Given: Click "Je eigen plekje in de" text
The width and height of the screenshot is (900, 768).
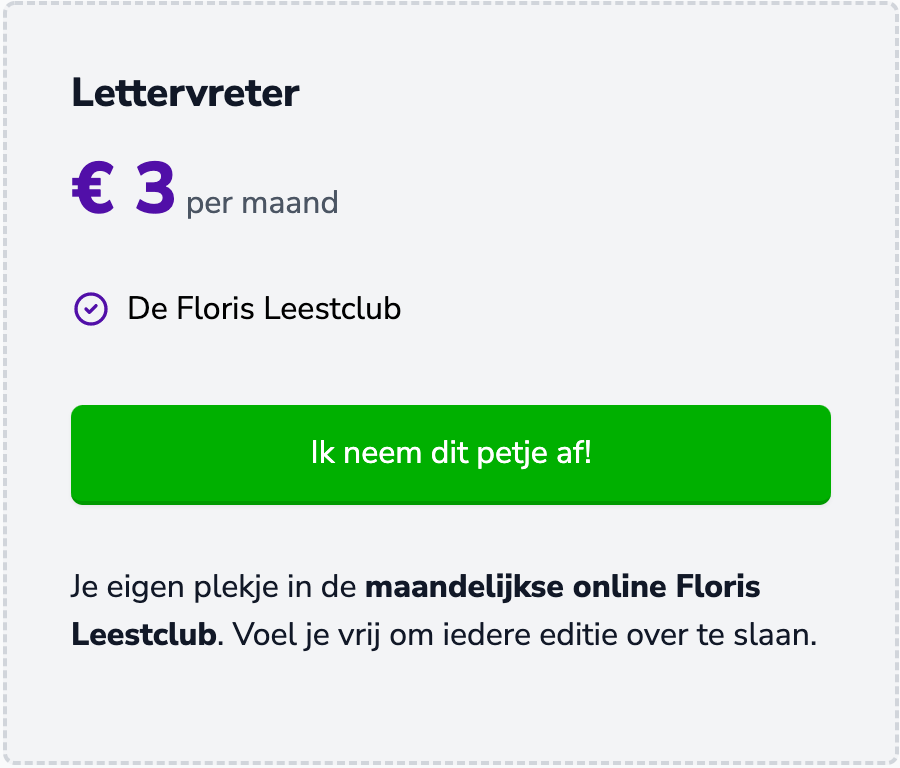Looking at the screenshot, I should [214, 587].
